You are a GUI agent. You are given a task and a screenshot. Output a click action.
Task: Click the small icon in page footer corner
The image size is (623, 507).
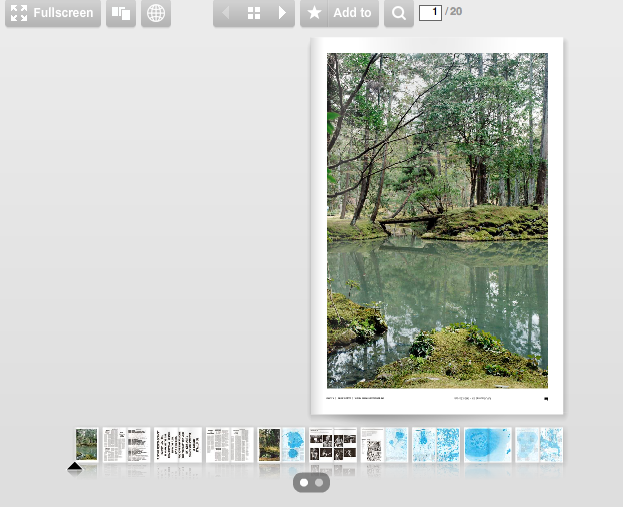546,399
